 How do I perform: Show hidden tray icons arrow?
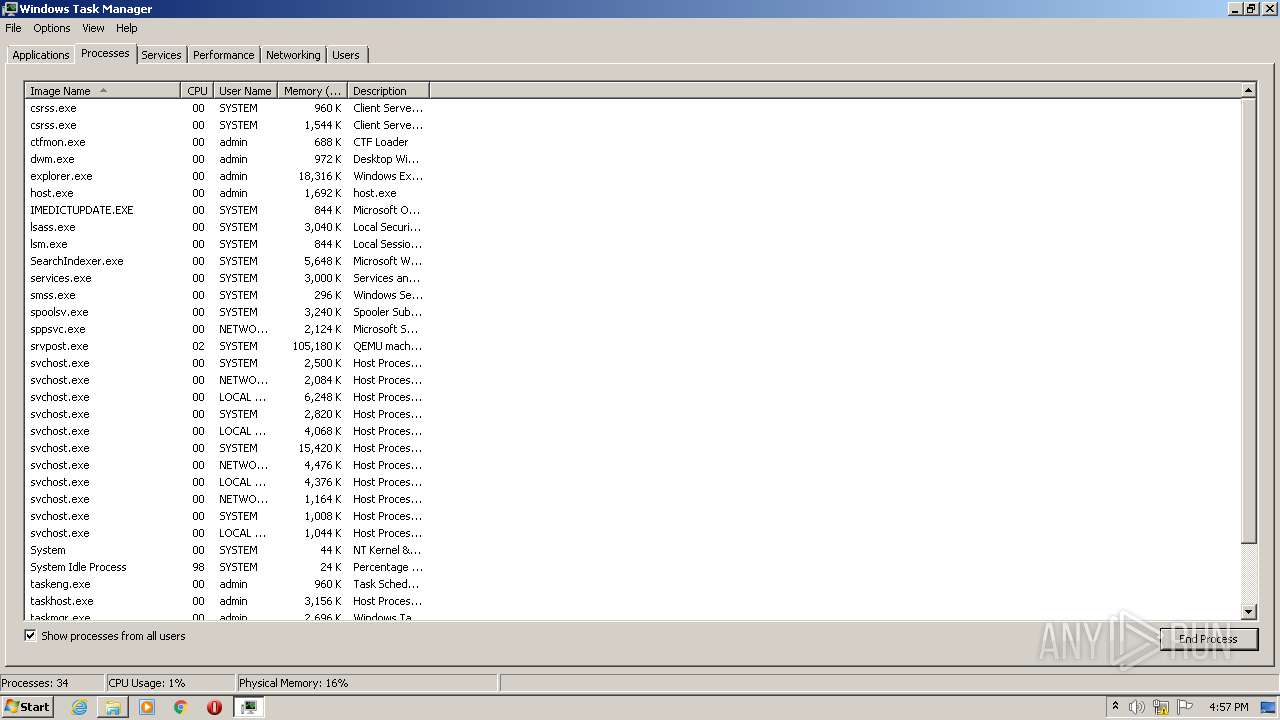1115,707
